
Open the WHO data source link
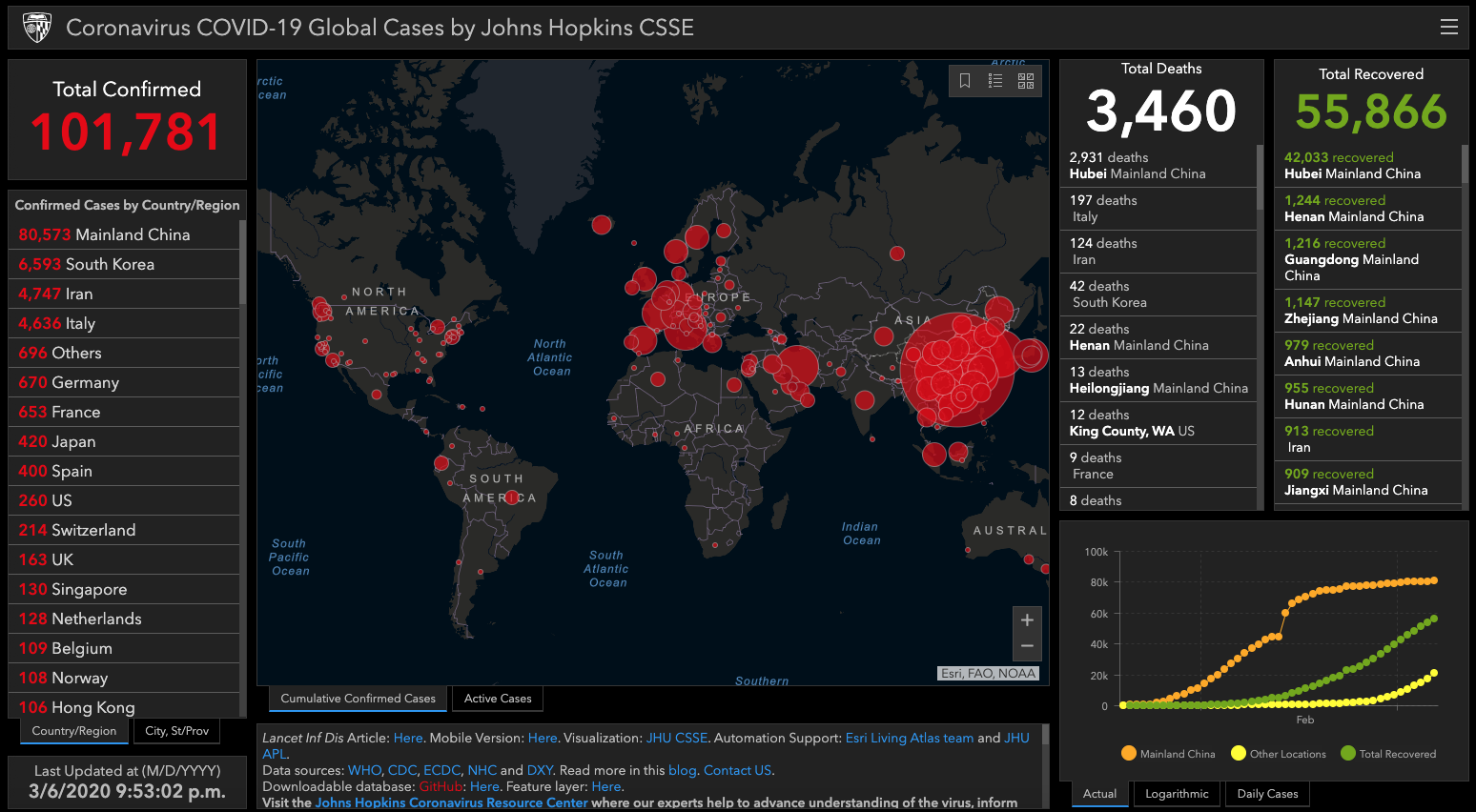coord(364,770)
